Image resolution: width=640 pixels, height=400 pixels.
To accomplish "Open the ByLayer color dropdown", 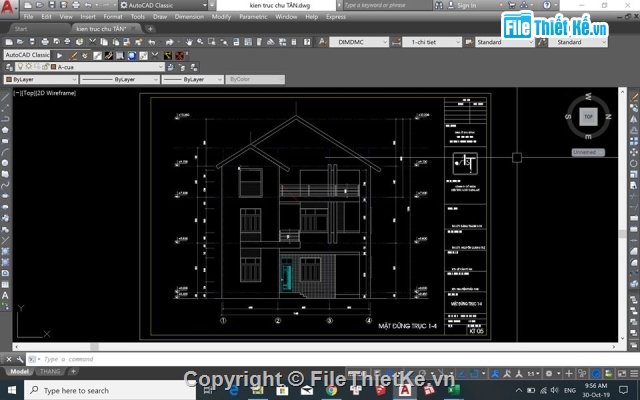I will pyautogui.click(x=41, y=80).
